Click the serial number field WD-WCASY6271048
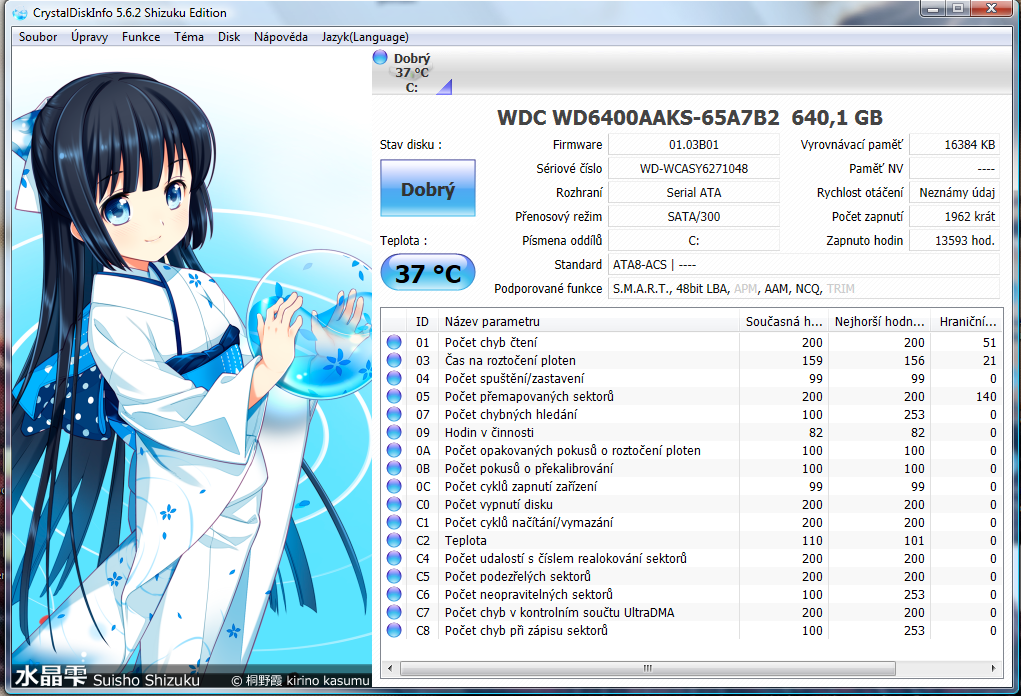The image size is (1021, 696). tap(693, 169)
